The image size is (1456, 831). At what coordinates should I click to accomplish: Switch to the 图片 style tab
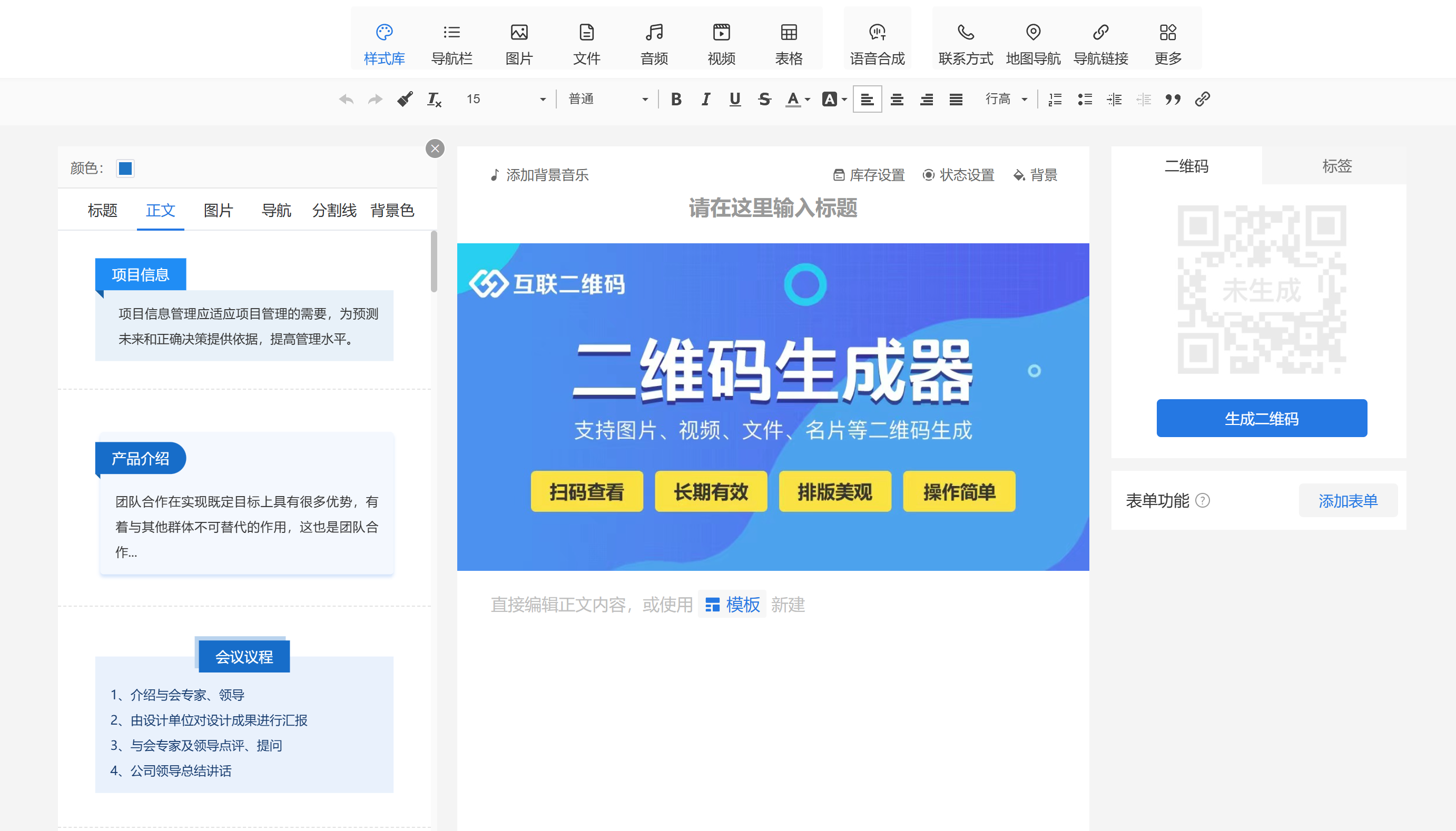(x=218, y=211)
